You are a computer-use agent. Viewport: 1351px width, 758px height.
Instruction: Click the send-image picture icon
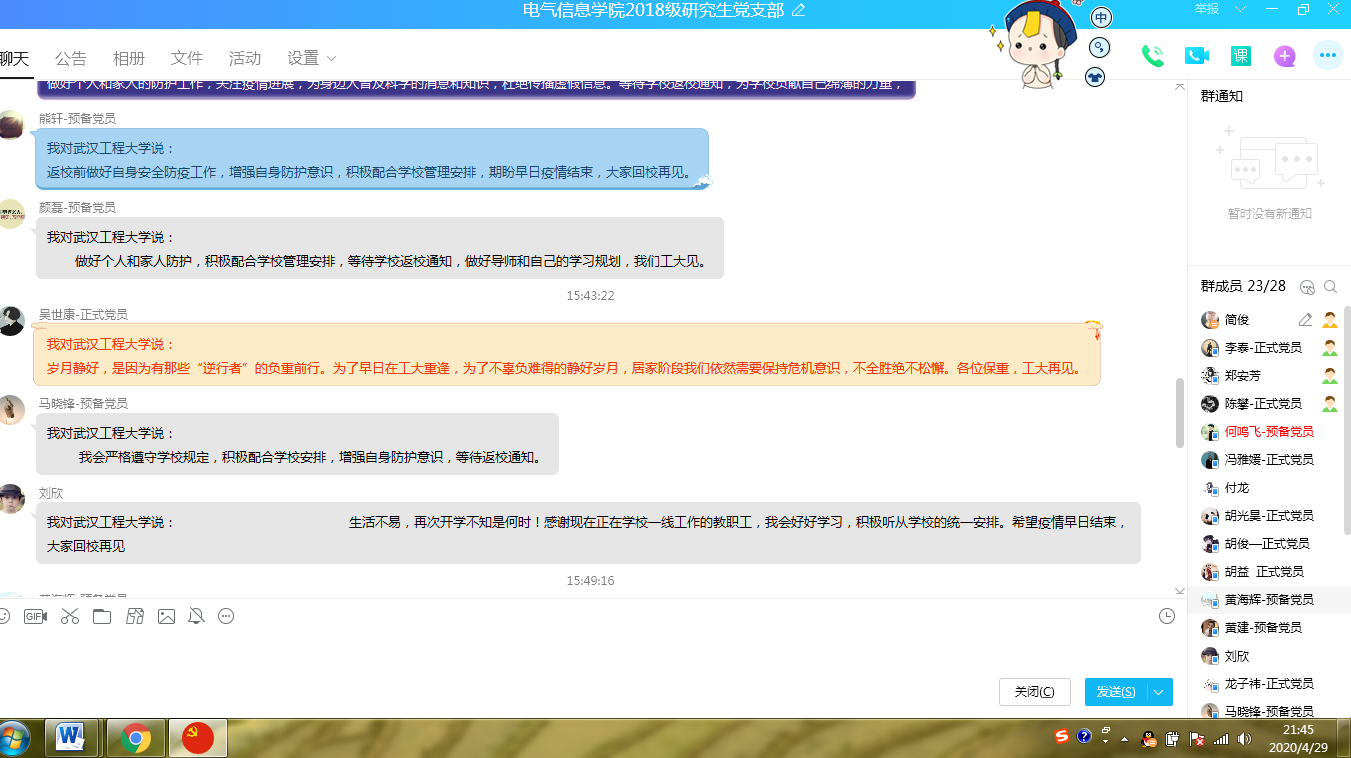coord(166,616)
